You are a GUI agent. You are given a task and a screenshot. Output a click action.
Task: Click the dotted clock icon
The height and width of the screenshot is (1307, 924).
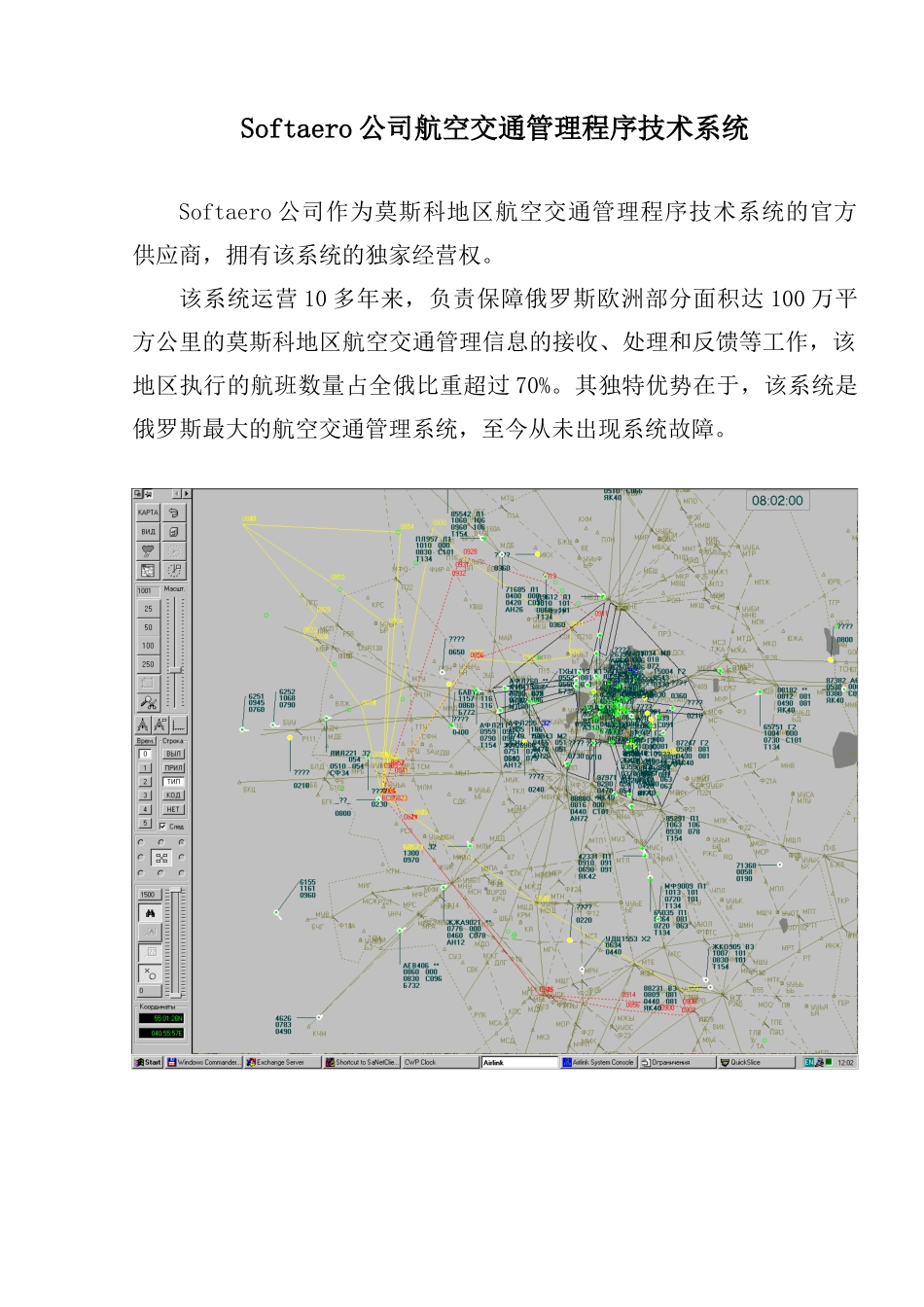point(174,551)
